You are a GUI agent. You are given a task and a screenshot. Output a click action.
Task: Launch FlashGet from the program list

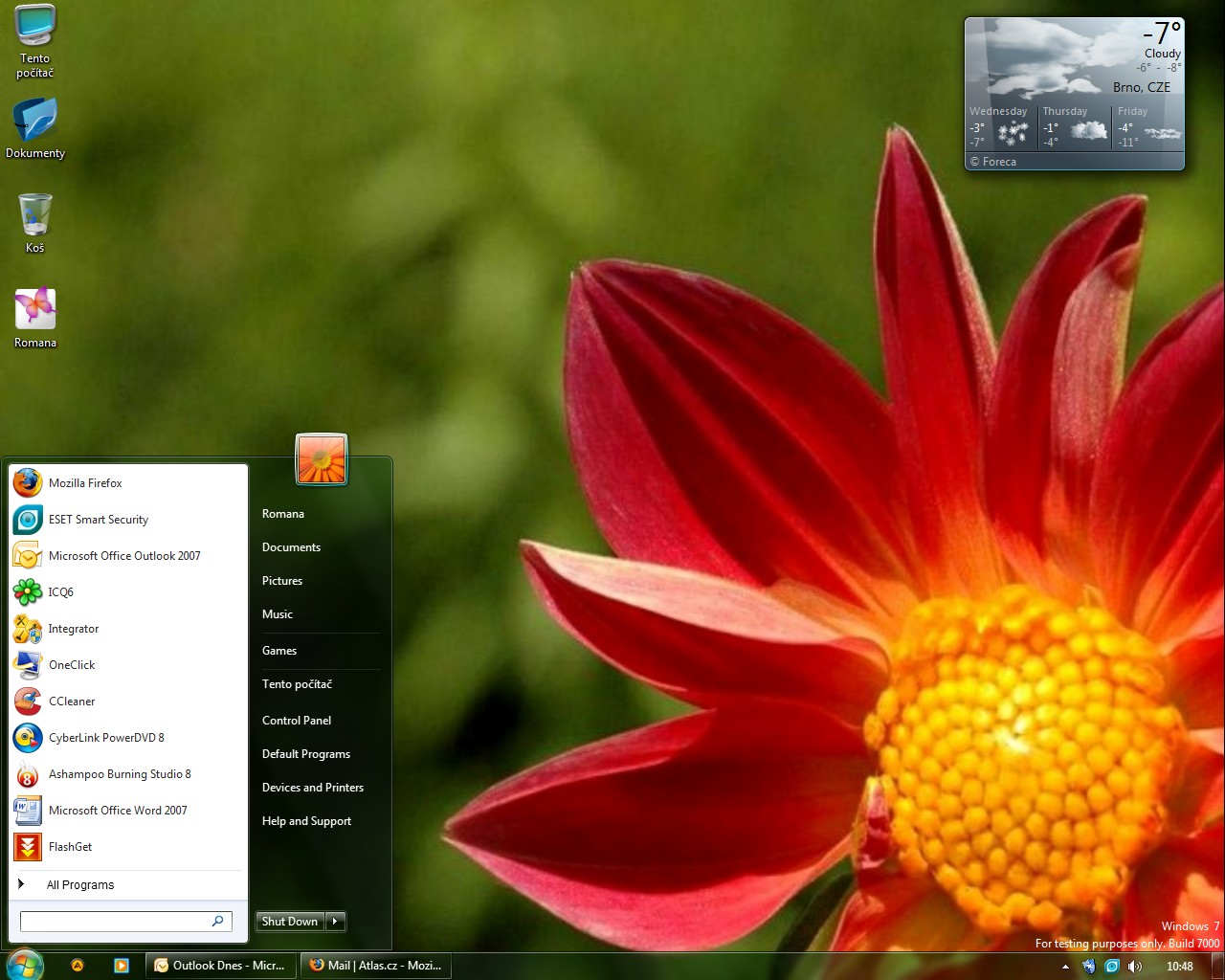pyautogui.click(x=70, y=847)
